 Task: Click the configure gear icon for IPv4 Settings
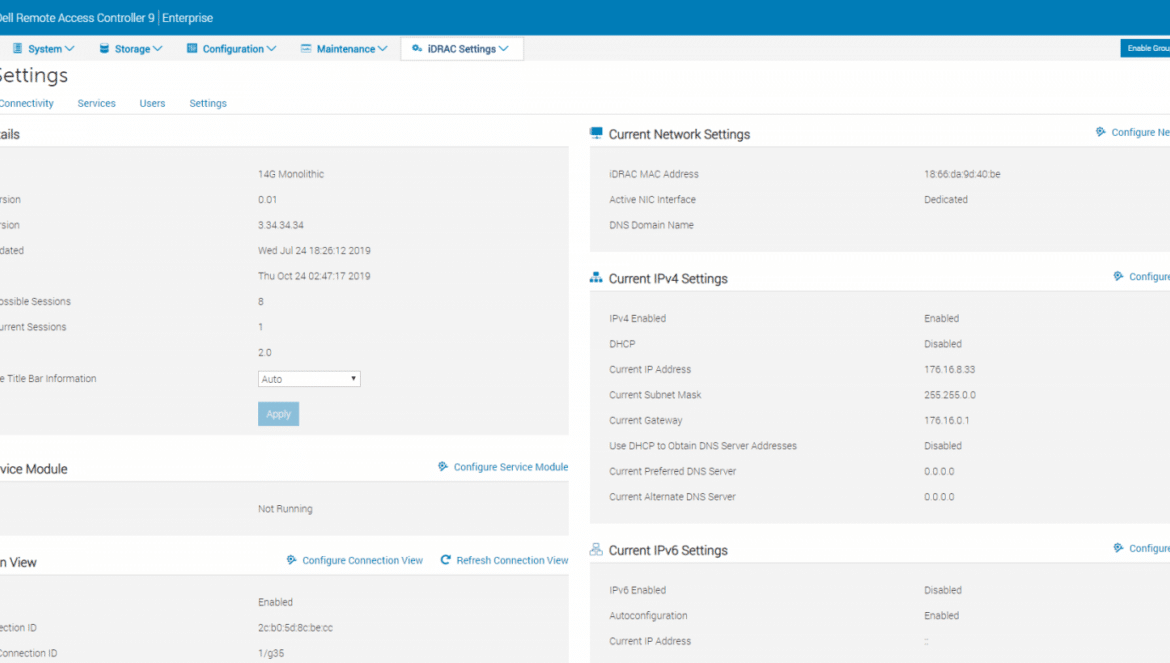(x=1119, y=276)
